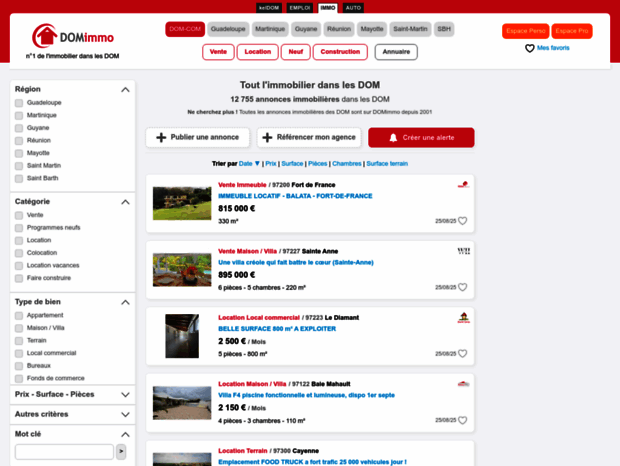Sort listings by Surface
This screenshot has height=466, width=620.
click(x=292, y=164)
